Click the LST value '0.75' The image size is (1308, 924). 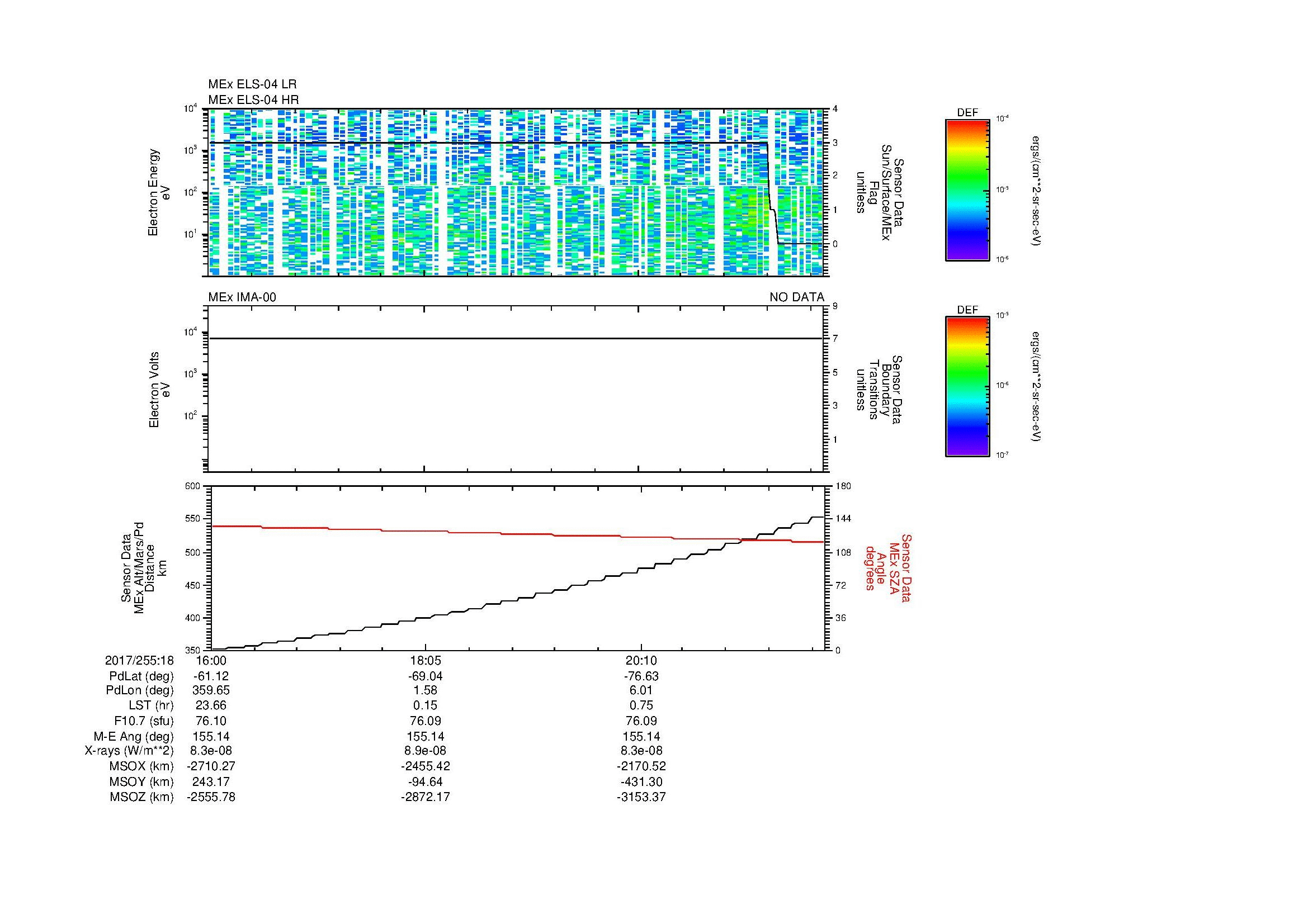coord(641,706)
